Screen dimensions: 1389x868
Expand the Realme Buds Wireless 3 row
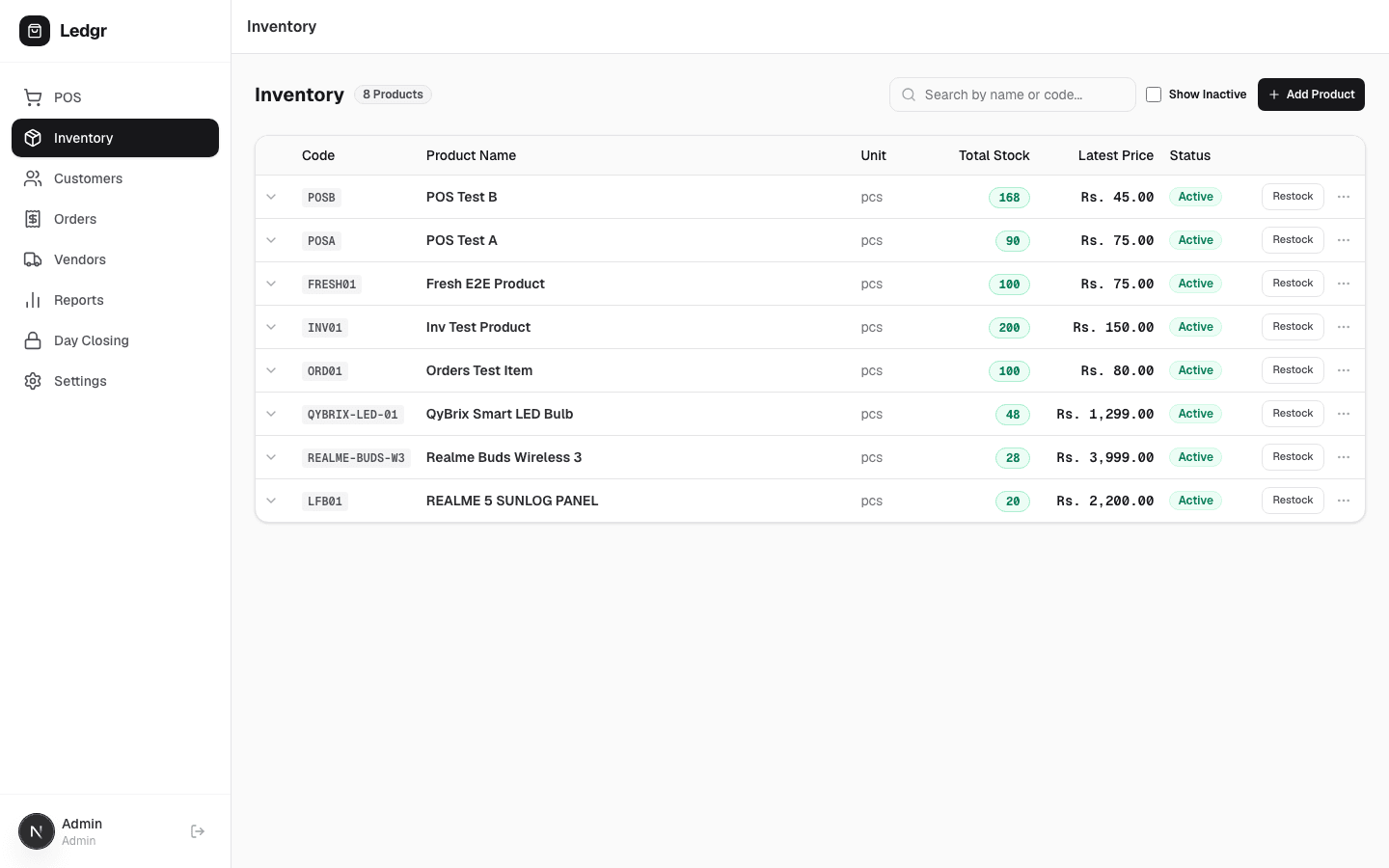tap(271, 457)
